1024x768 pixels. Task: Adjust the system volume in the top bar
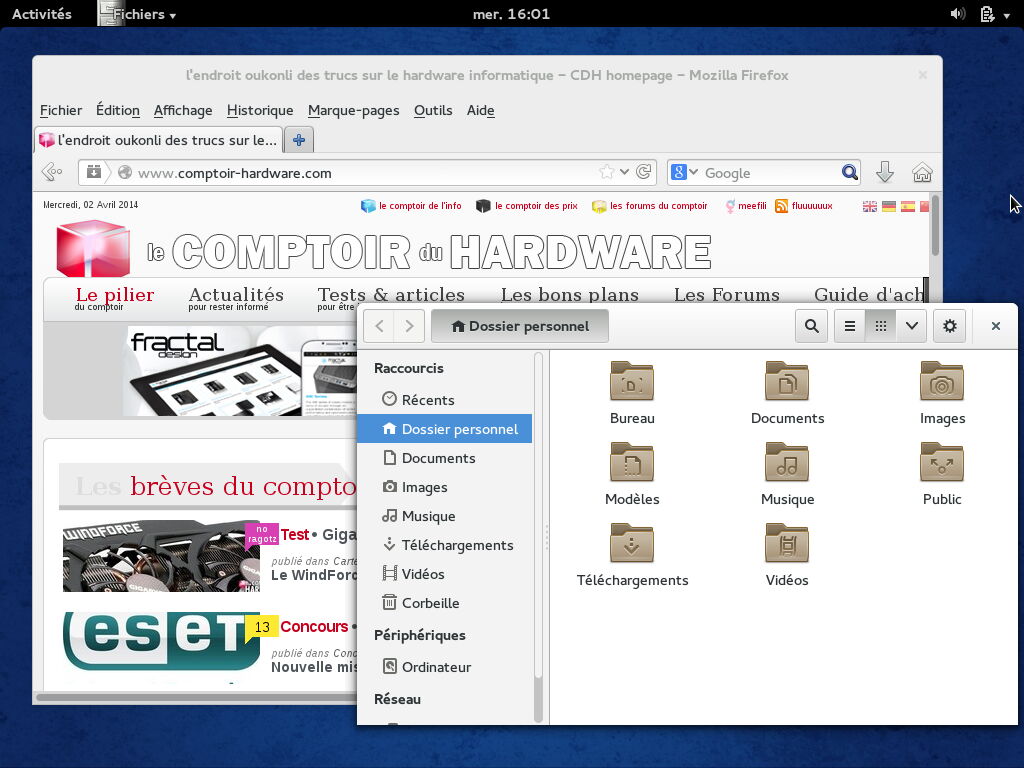957,14
